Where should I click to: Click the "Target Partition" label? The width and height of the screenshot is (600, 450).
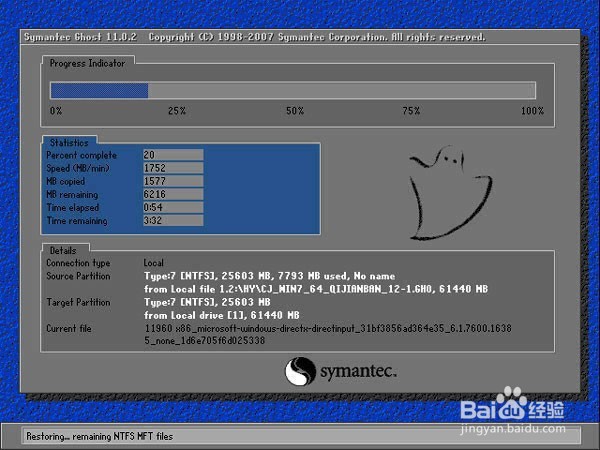coord(78,302)
